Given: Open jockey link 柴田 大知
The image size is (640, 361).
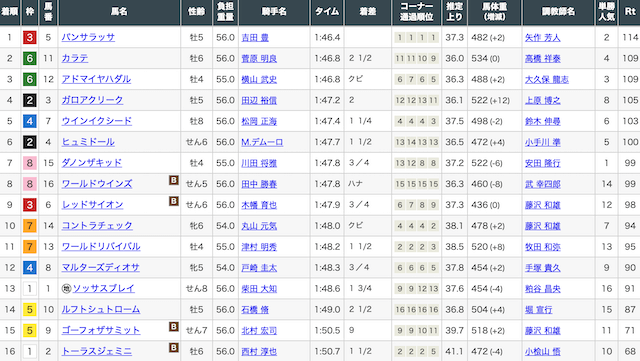Looking at the screenshot, I should pyautogui.click(x=259, y=288).
